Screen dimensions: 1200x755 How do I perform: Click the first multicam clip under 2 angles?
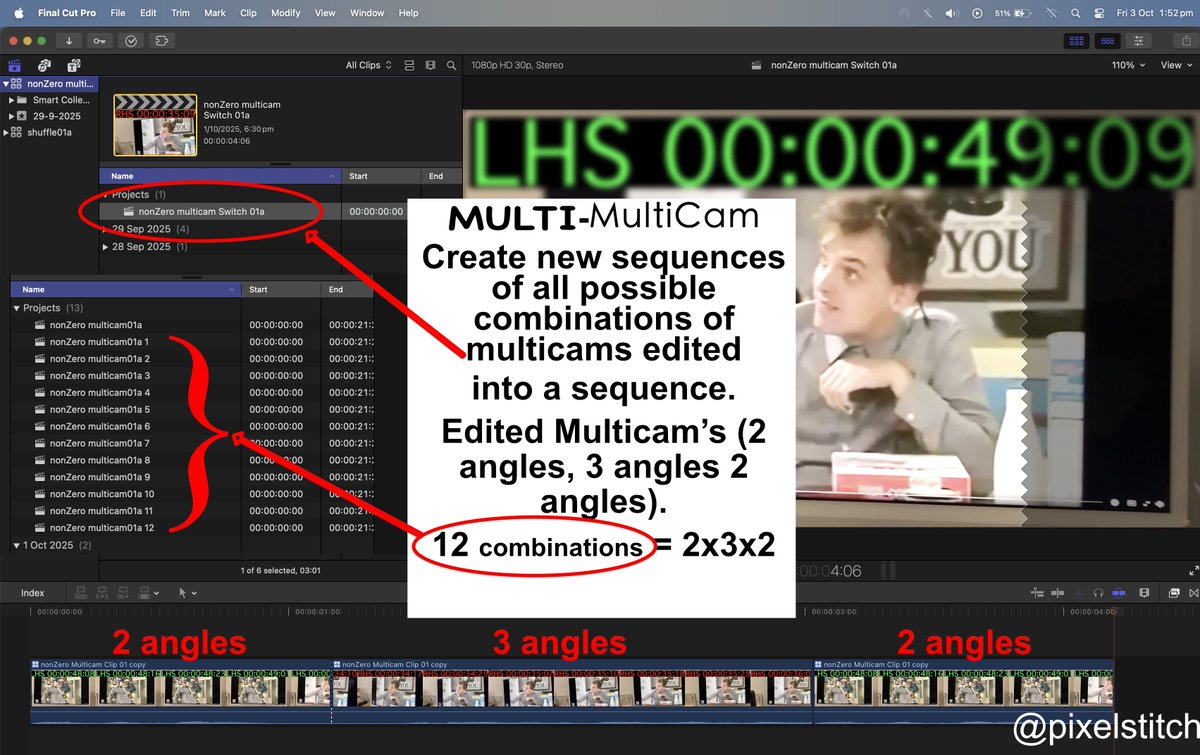181,692
